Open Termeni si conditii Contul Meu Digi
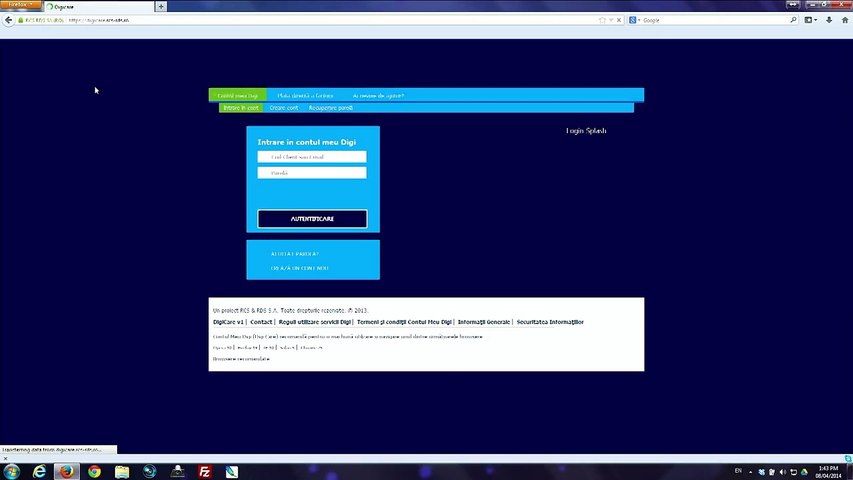Screen dimensions: 853x480 pyautogui.click(x=404, y=322)
